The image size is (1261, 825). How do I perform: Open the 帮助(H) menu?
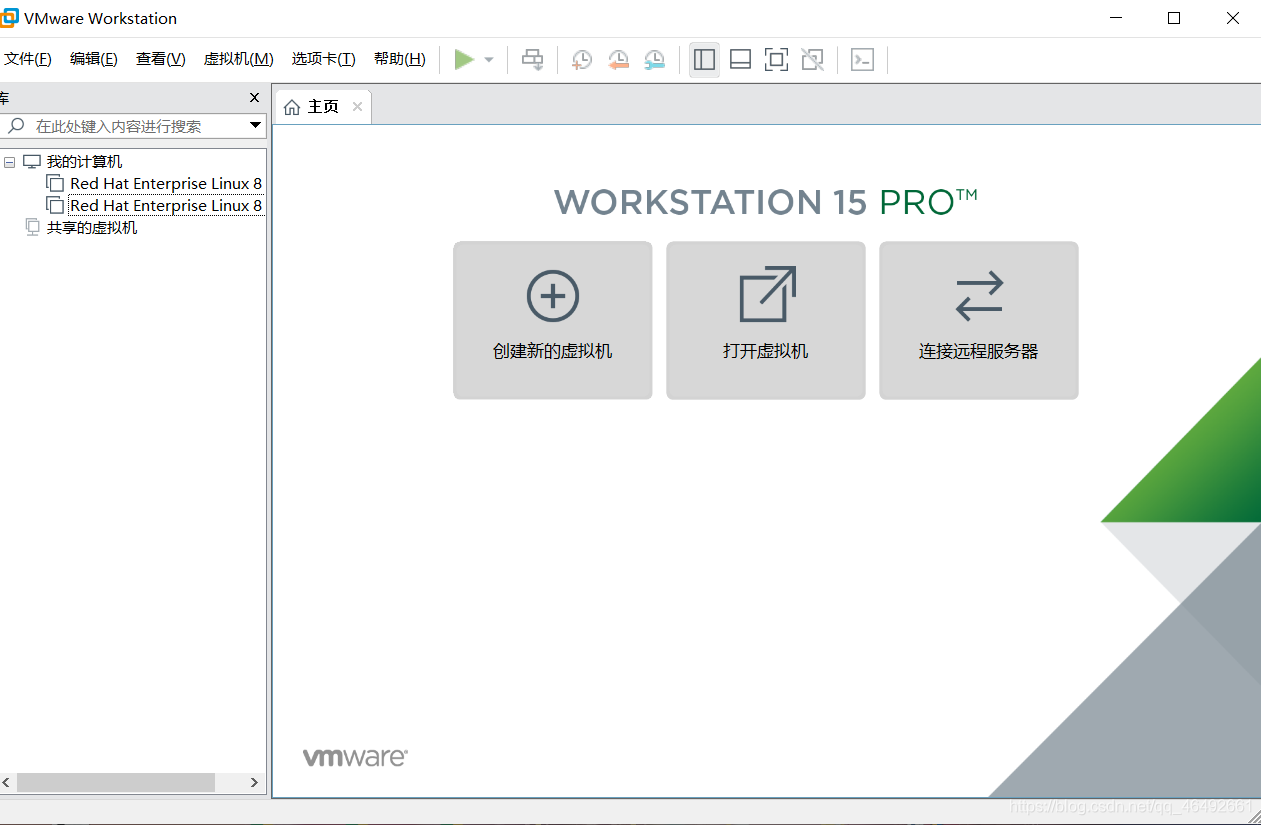[x=400, y=59]
